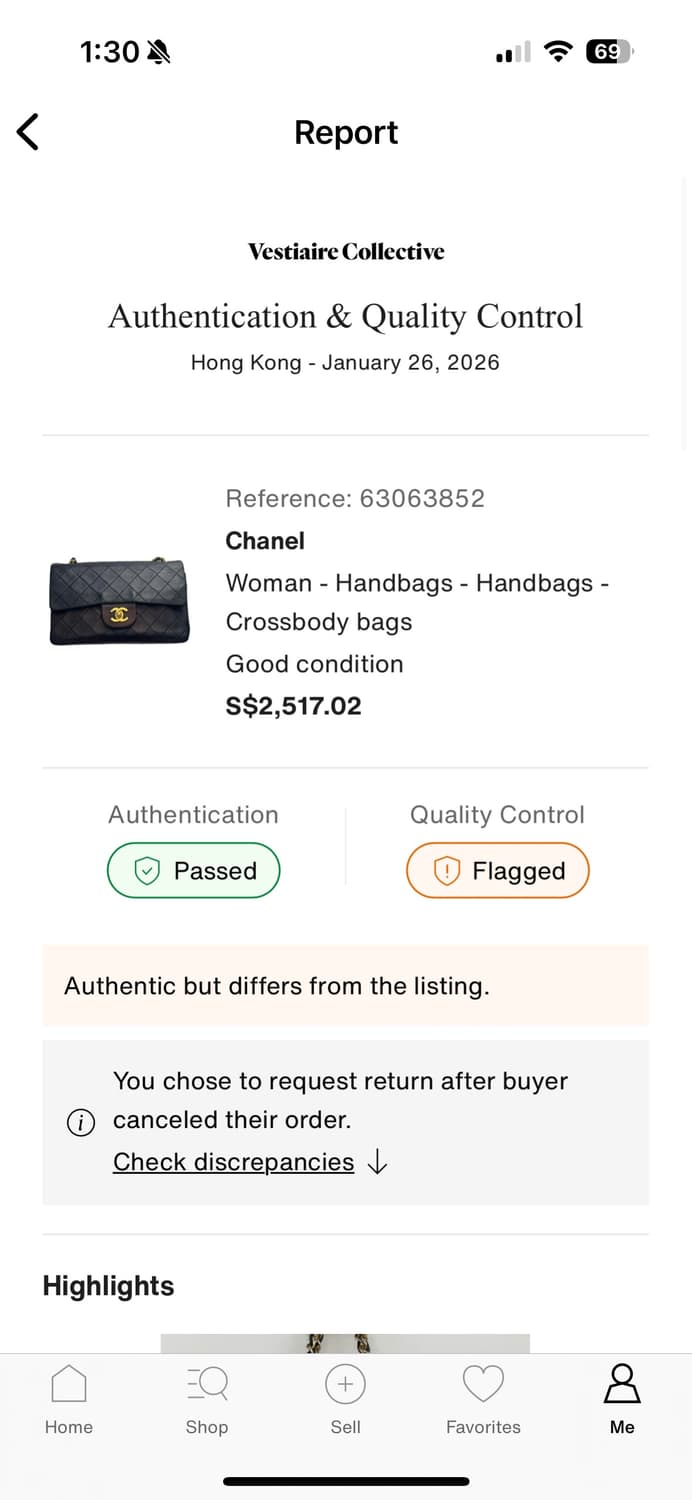The width and height of the screenshot is (692, 1500).
Task: Tap the down arrow beside Check discrepancies
Action: coord(377,1162)
